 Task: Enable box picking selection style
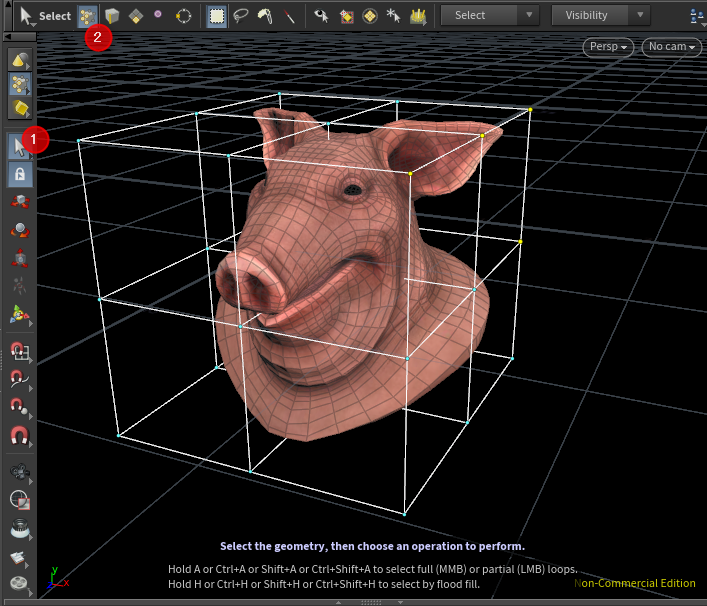pyautogui.click(x=217, y=16)
